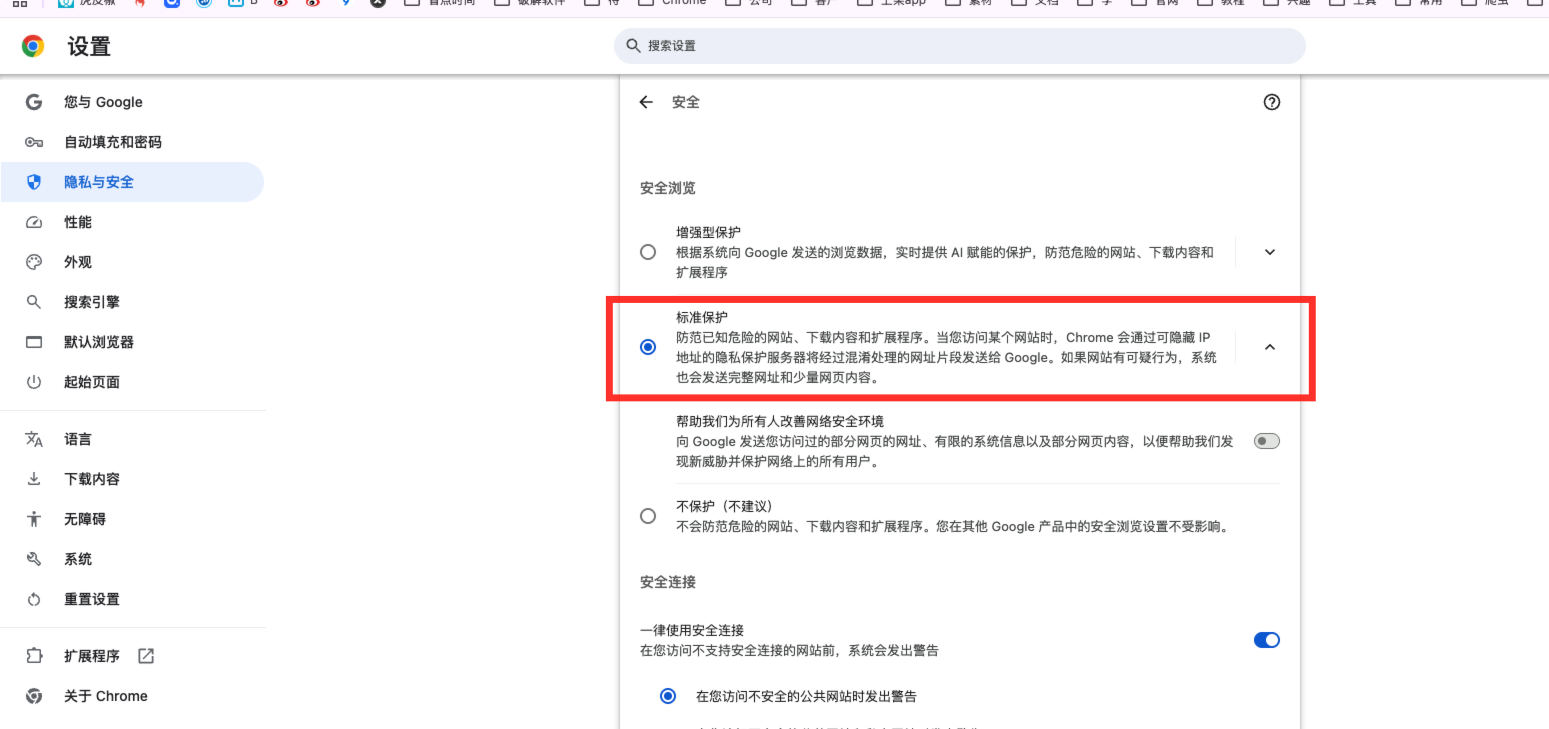This screenshot has height=729, width=1549.
Task: Click the 安全浏览 section heading
Action: tap(668, 188)
